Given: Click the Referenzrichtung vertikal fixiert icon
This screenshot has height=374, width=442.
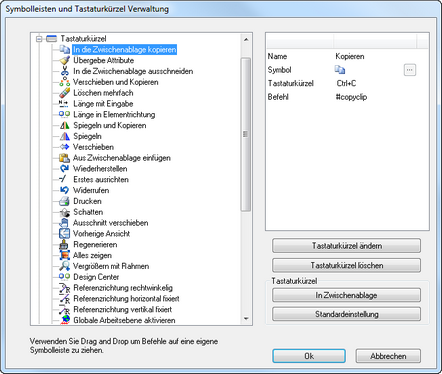Looking at the screenshot, I should 64,309.
